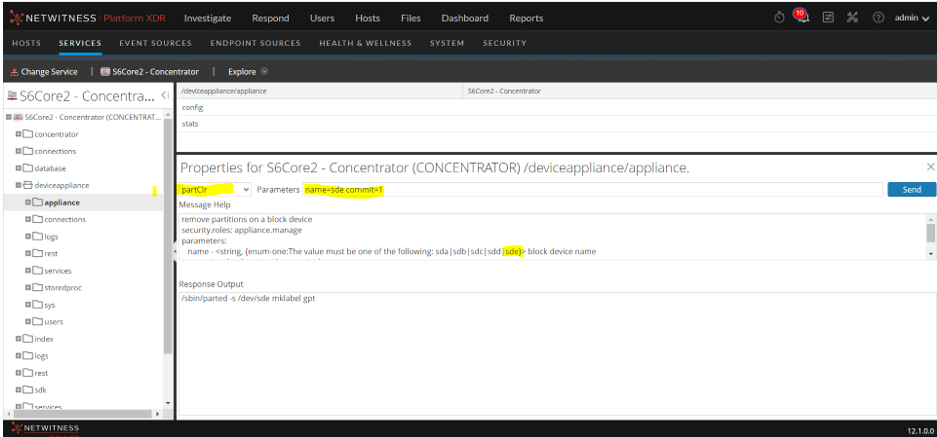Viewport: 937px width, 437px height.
Task: Select the services folder under deviceappliance
Action: pyautogui.click(x=58, y=271)
